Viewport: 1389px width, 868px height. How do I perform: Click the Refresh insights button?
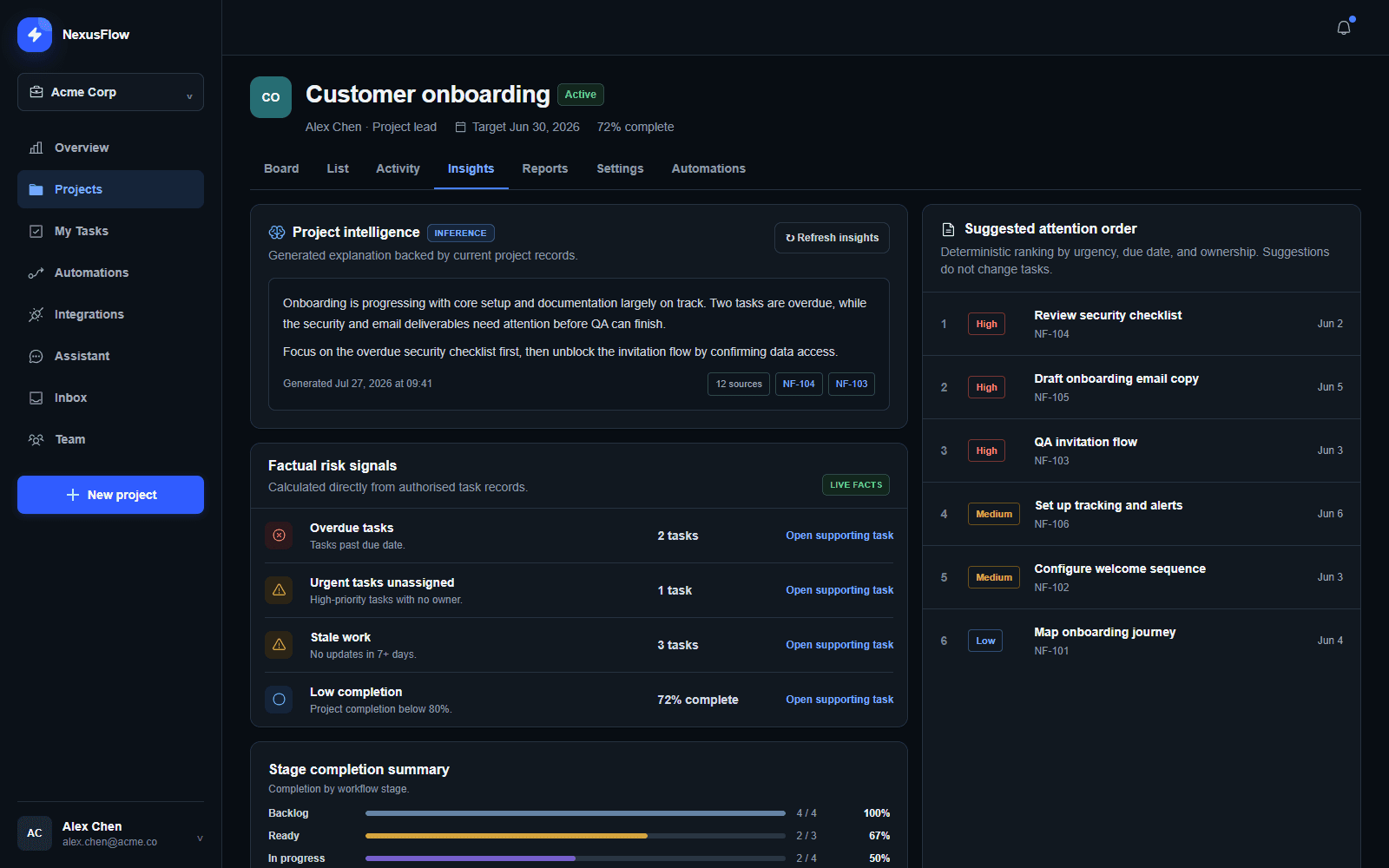(832, 238)
